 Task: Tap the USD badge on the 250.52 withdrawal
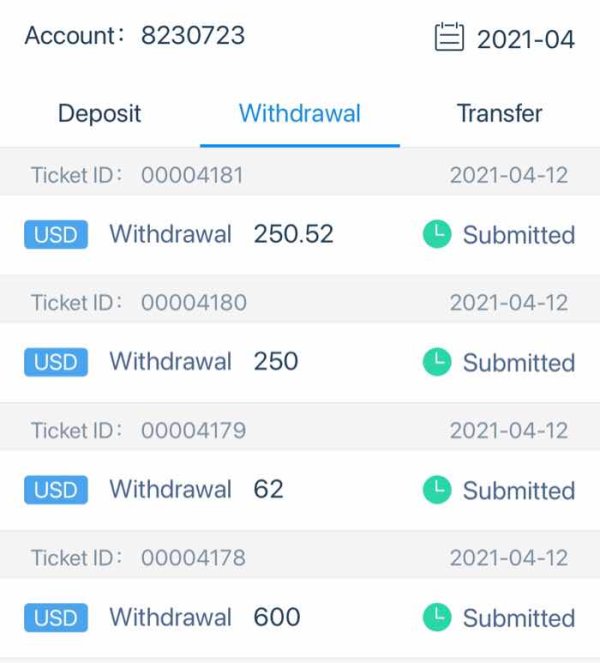[56, 235]
